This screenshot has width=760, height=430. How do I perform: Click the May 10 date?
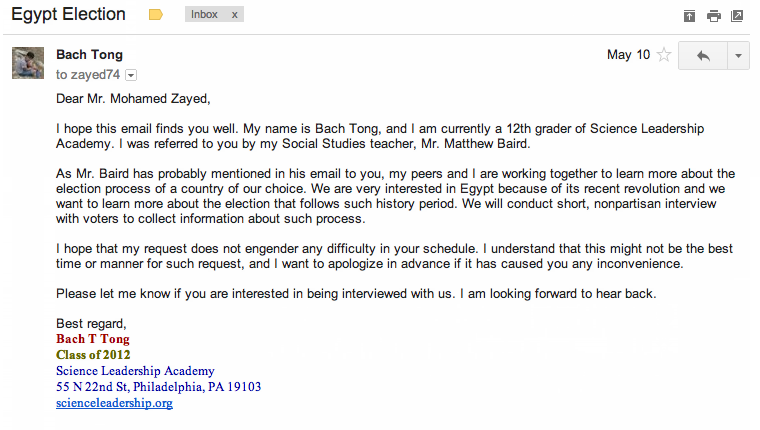click(628, 55)
